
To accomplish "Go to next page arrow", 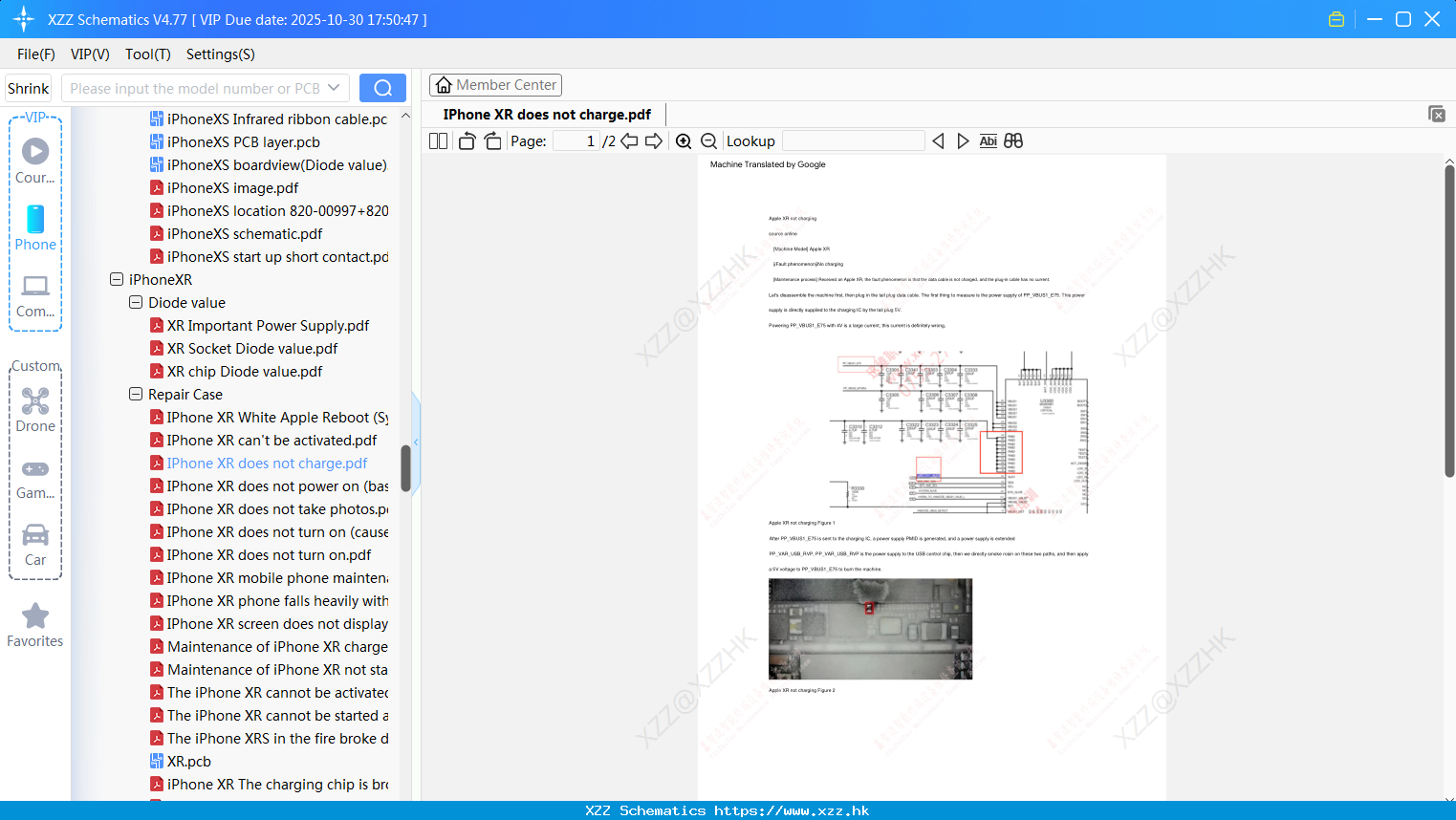I will (x=654, y=141).
